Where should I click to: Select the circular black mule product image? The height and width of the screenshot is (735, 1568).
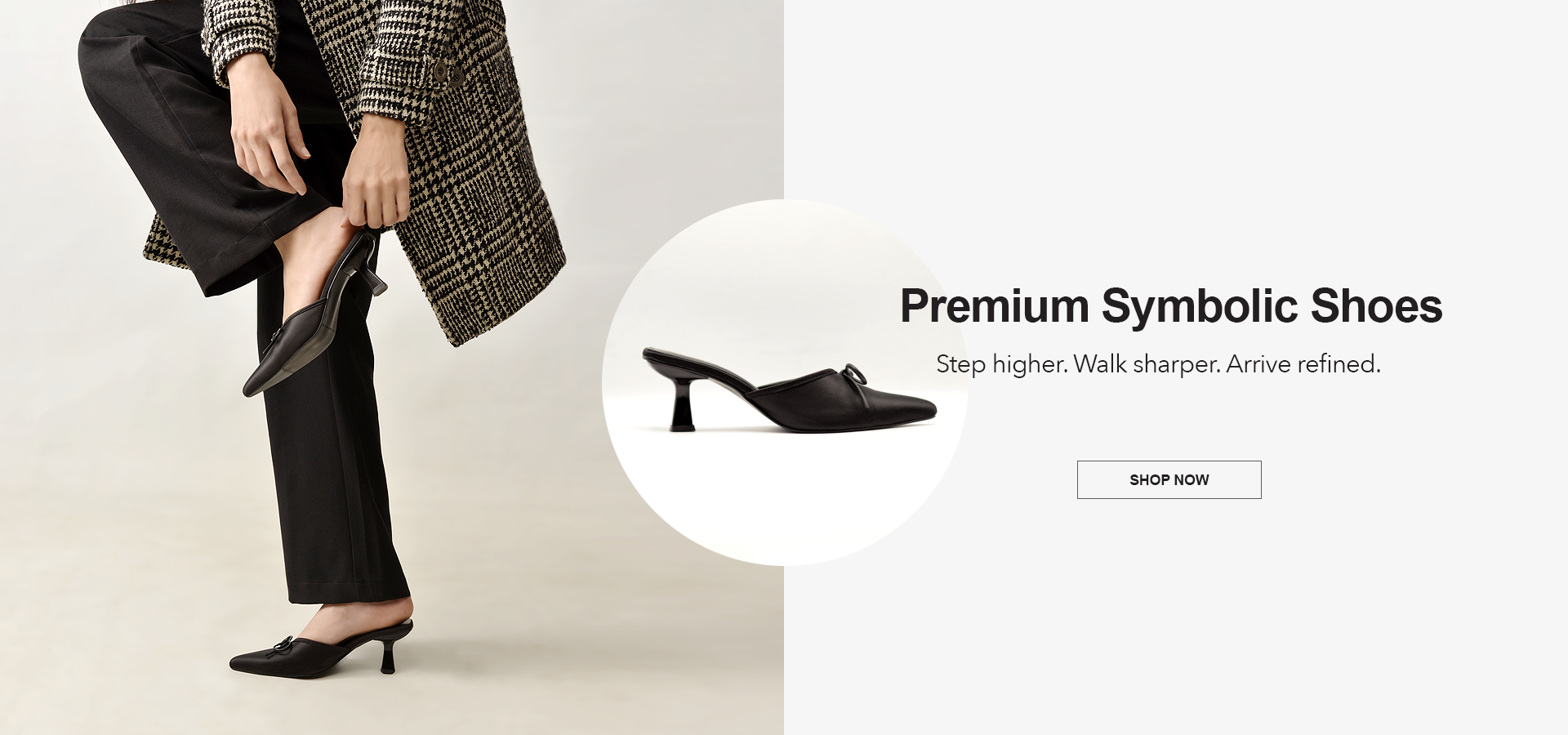point(785,382)
